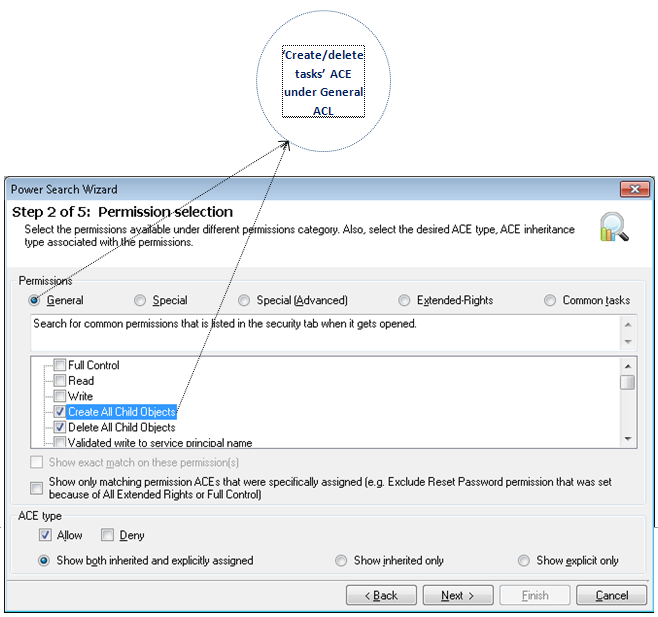Uncheck Delete All Child Objects

pos(60,427)
